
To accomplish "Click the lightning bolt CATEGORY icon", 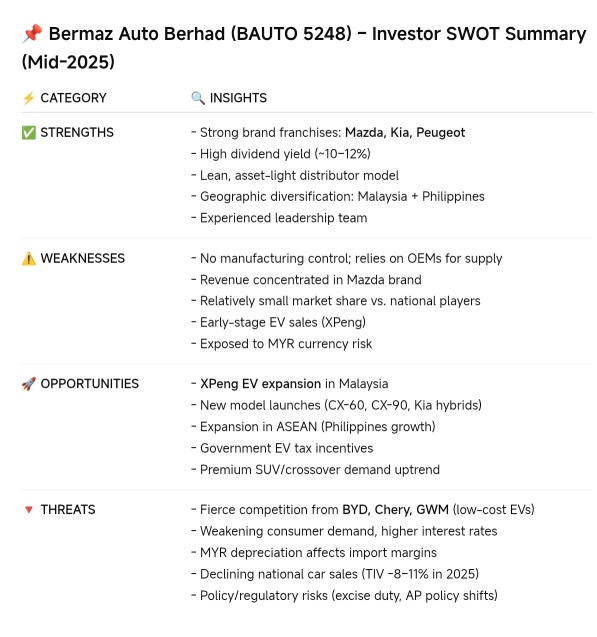I will point(28,98).
